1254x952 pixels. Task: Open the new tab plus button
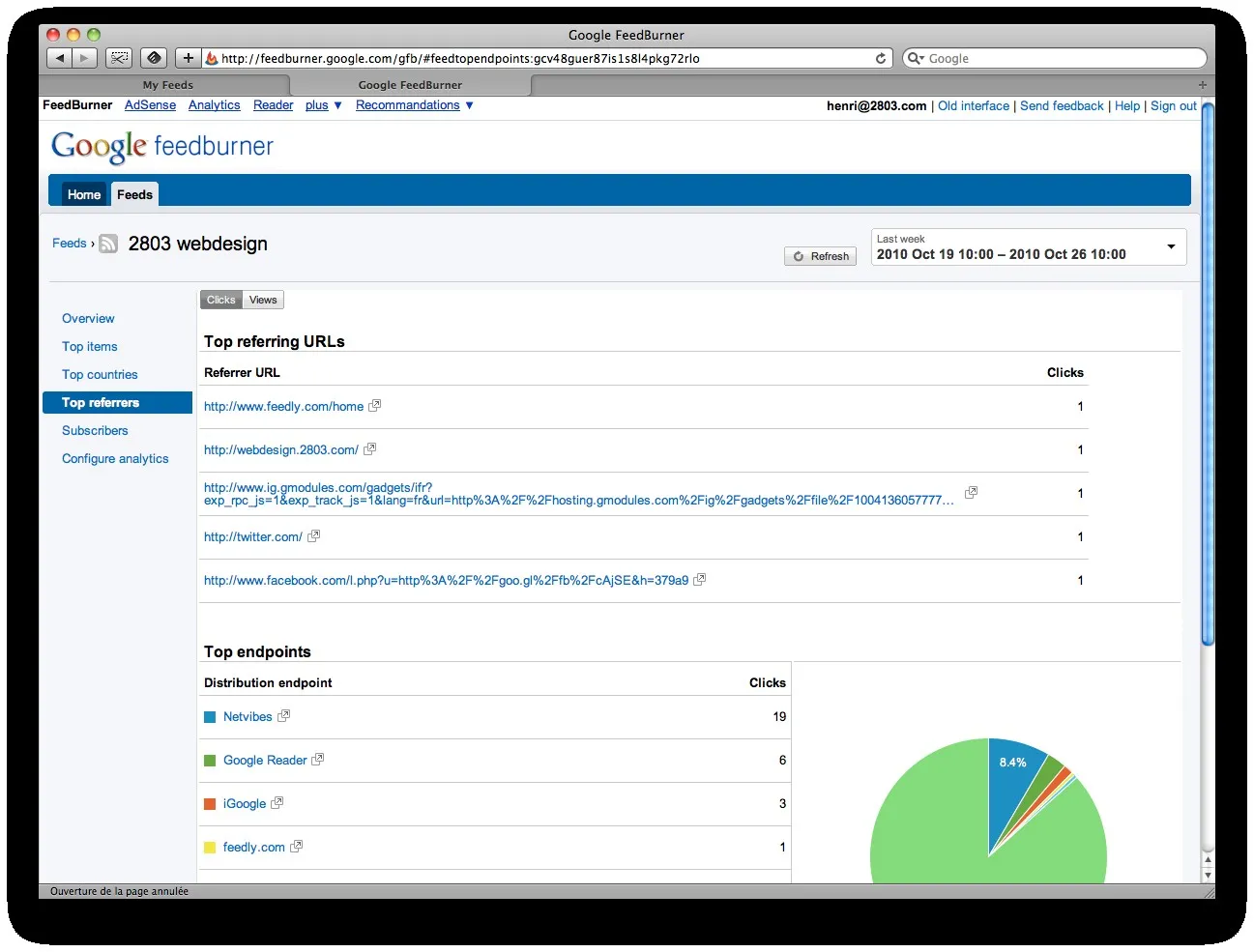click(1203, 85)
